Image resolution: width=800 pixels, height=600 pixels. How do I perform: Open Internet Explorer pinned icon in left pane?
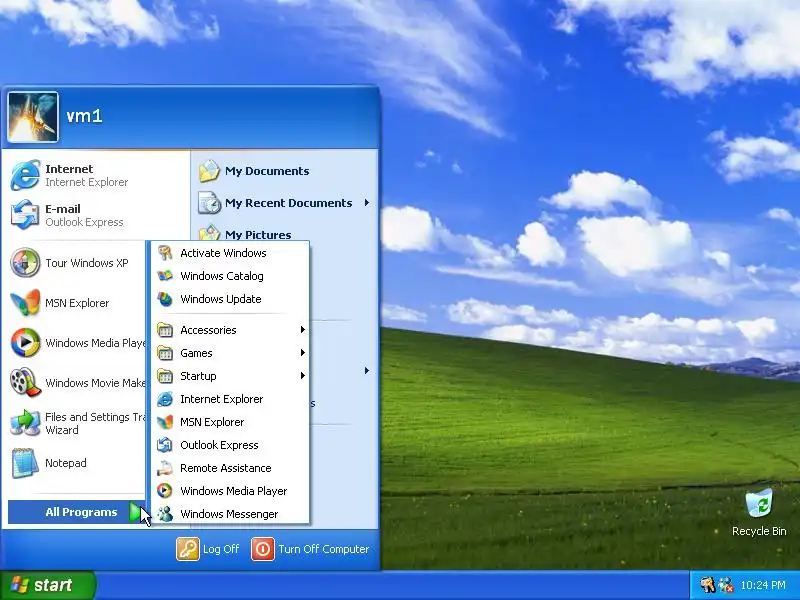tap(25, 175)
